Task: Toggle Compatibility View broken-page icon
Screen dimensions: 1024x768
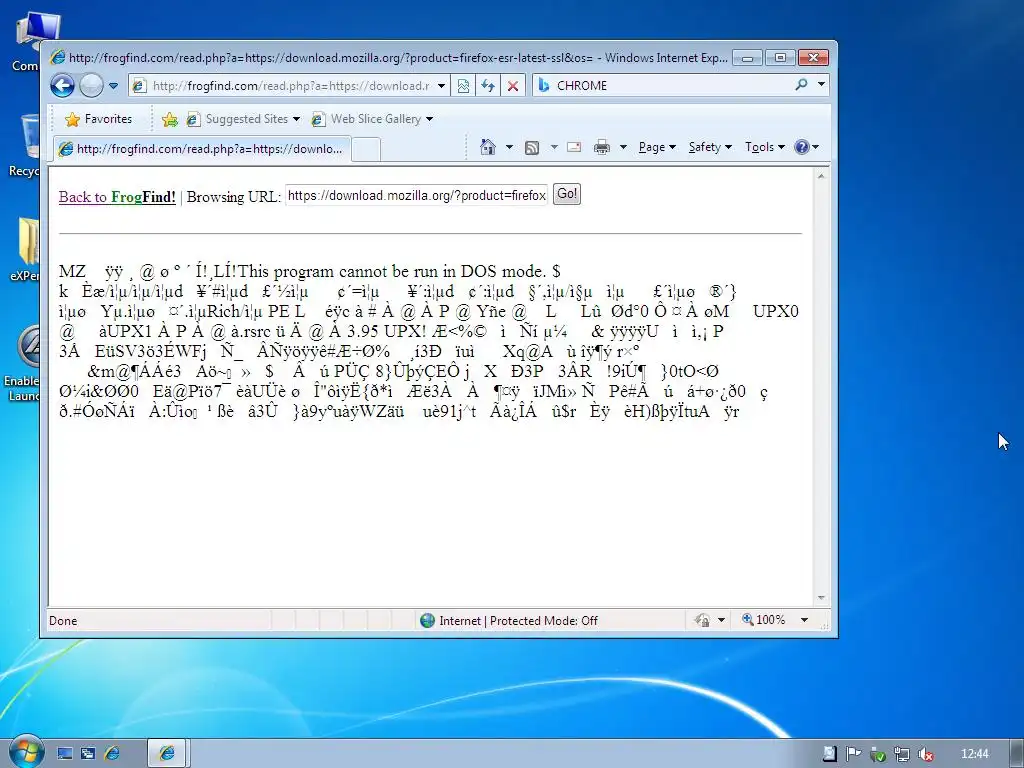Action: pos(463,86)
